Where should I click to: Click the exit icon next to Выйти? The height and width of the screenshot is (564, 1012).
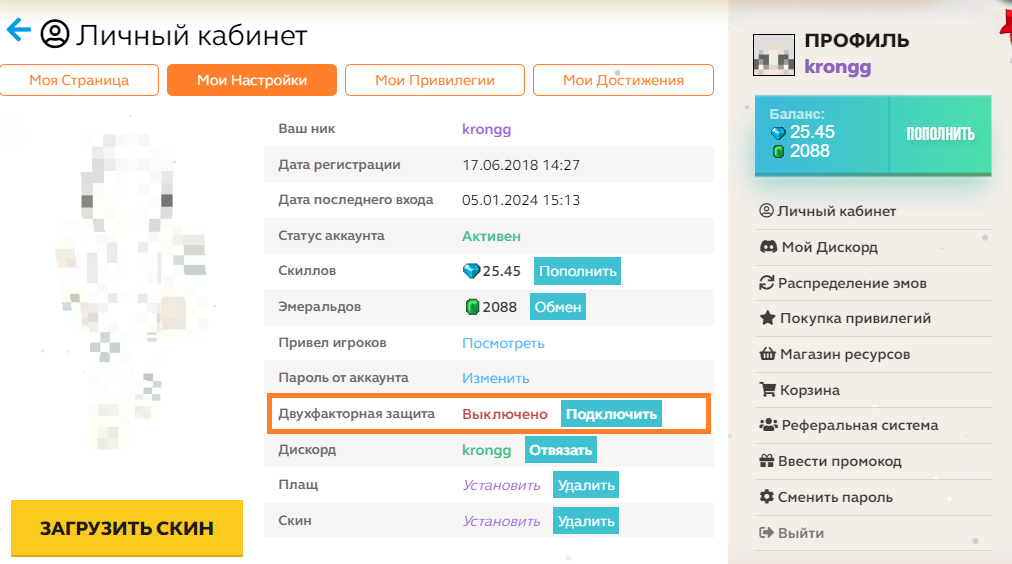pos(766,532)
